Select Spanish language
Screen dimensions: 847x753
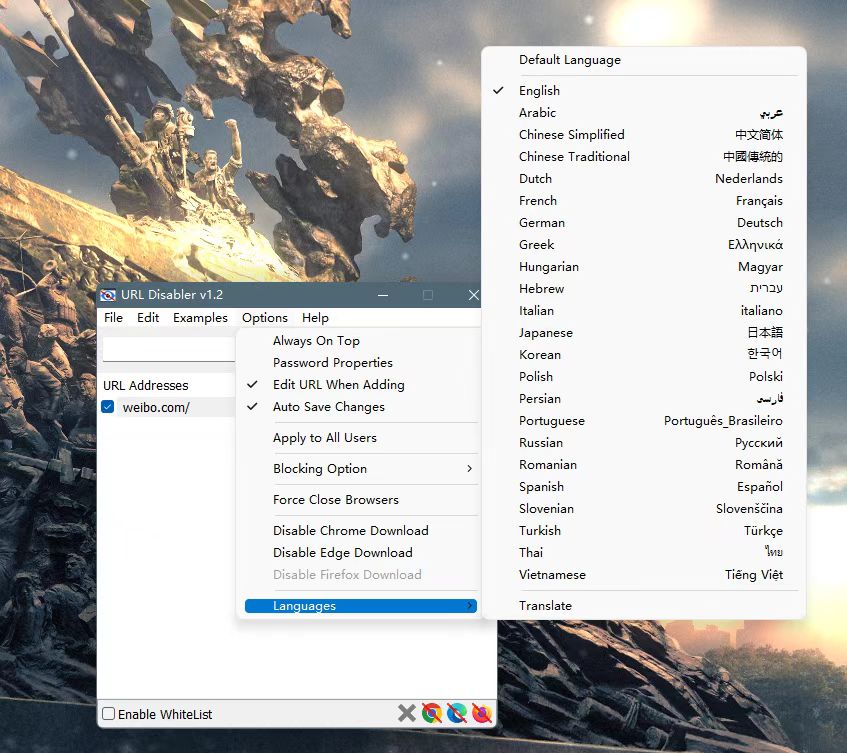tap(643, 487)
